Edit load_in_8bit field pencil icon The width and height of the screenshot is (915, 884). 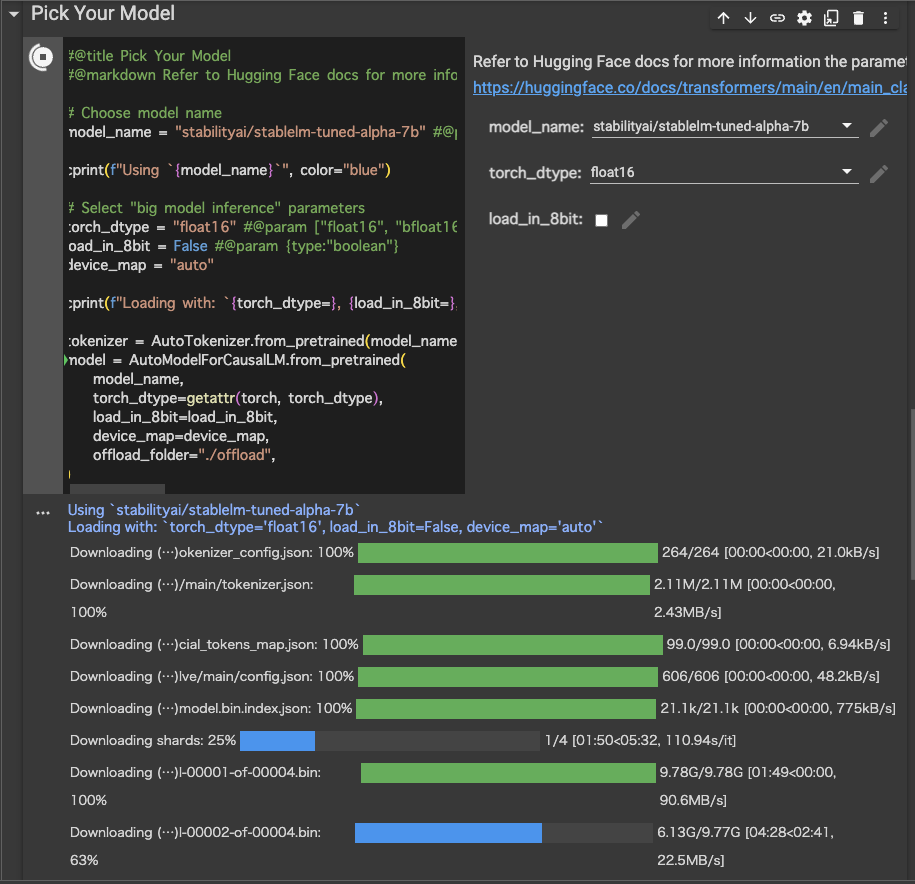click(631, 220)
